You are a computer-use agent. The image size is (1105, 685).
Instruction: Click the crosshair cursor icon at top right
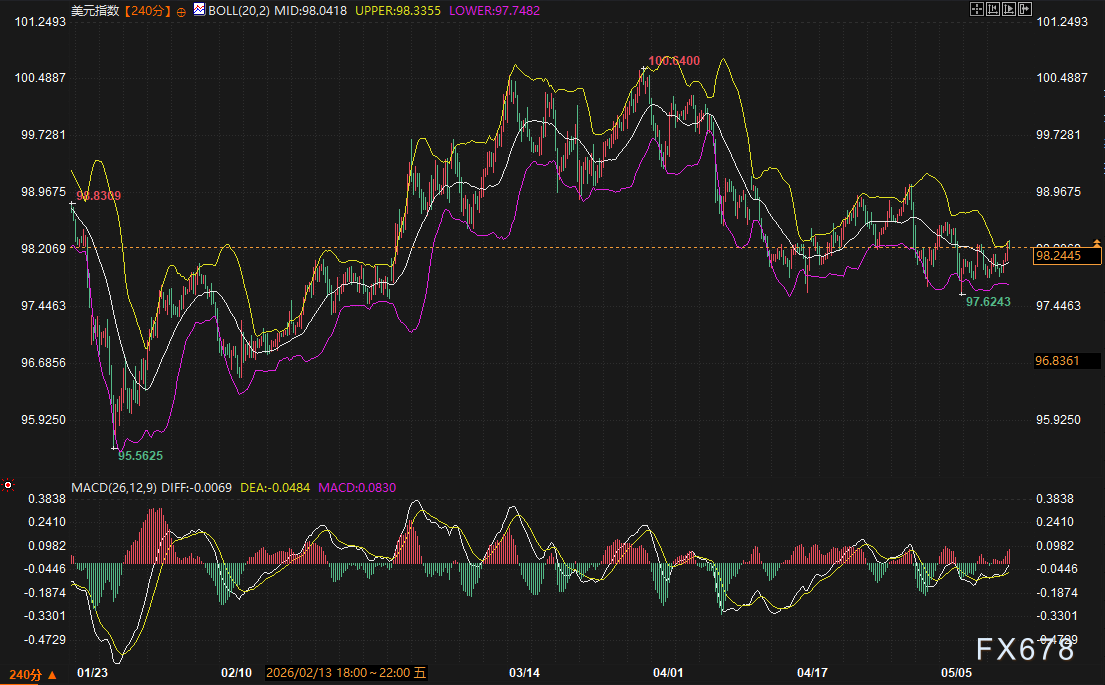pos(977,9)
